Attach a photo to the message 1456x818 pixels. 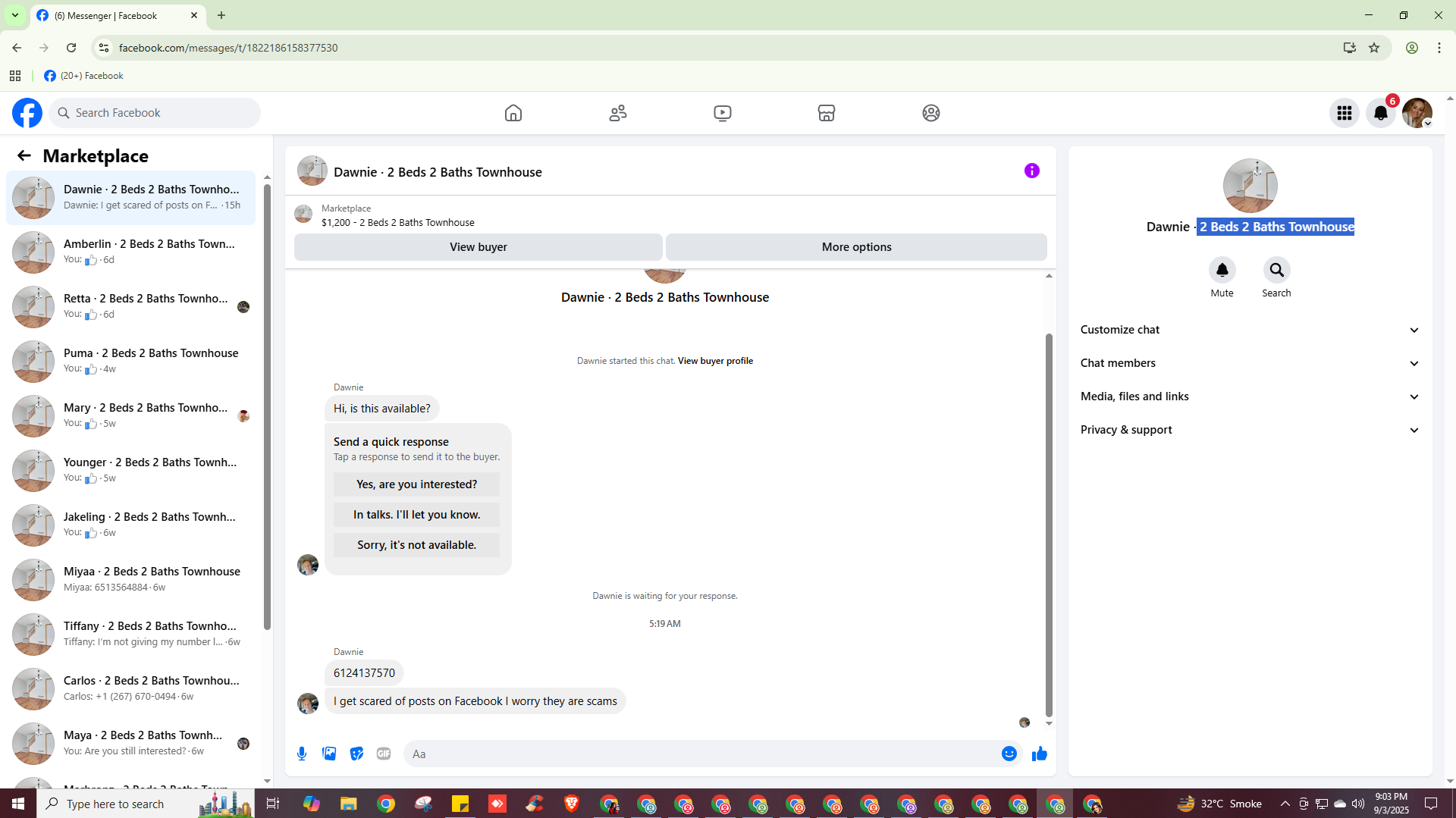[329, 754]
